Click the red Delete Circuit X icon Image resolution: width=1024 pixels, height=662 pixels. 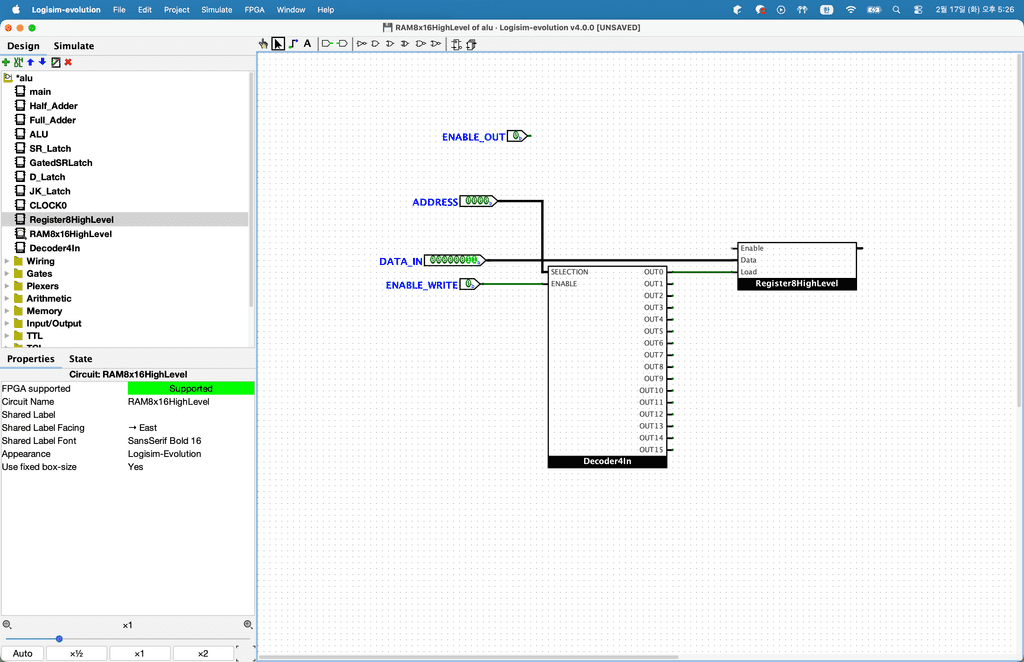(68, 62)
